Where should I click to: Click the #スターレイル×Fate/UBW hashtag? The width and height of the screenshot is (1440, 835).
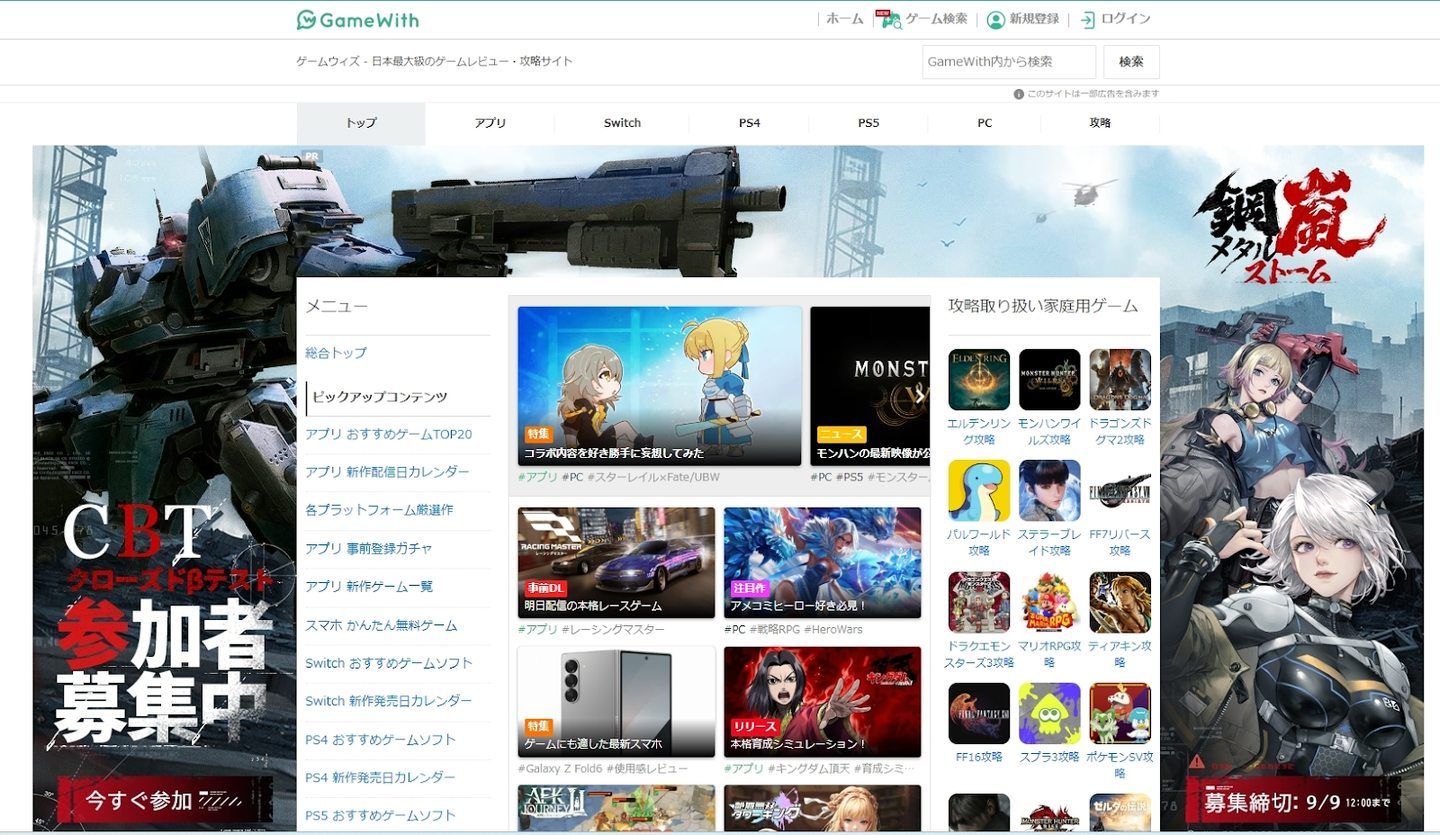[x=653, y=478]
